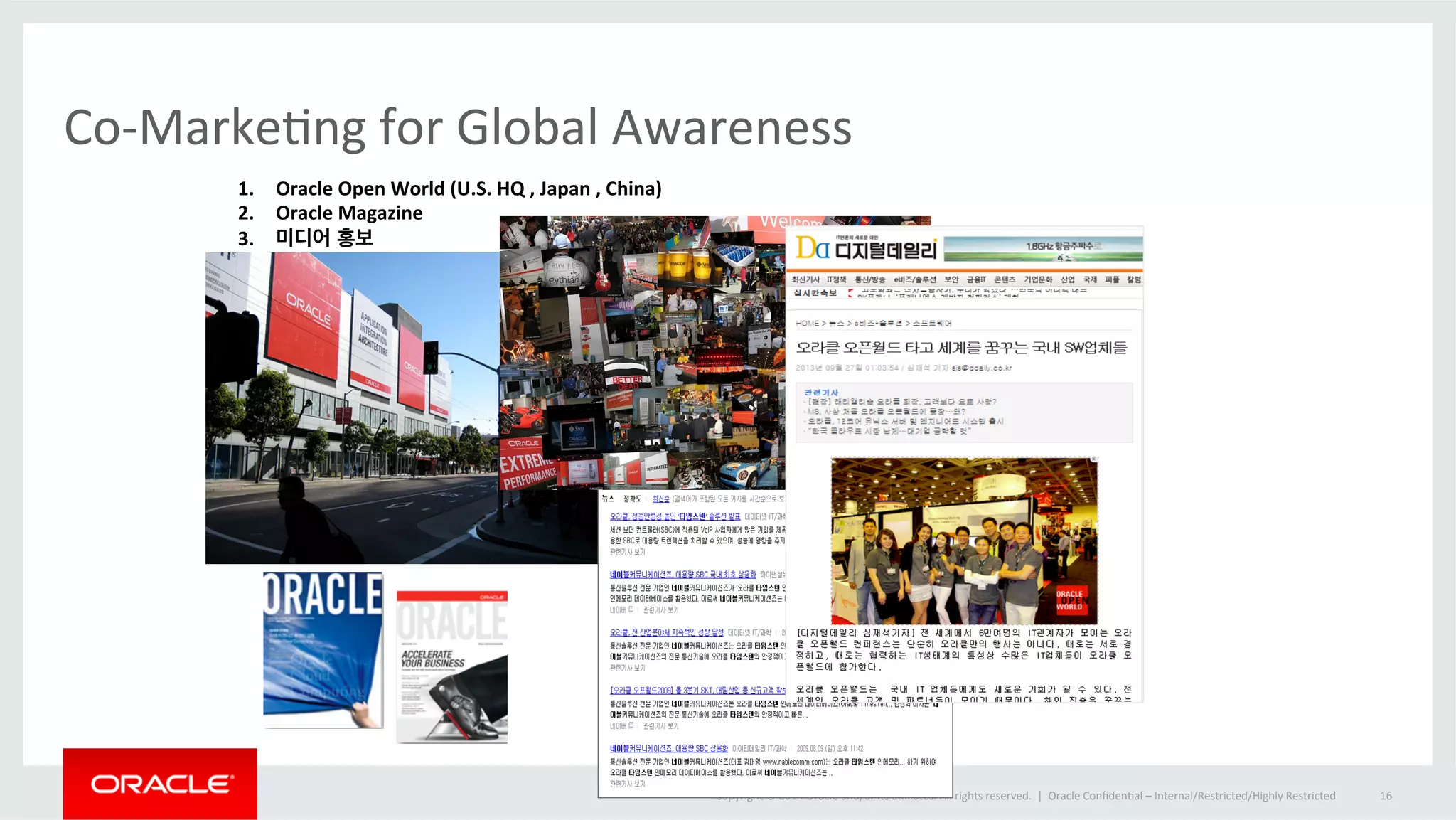Click the 관련기사 section heading
Viewport: 1456px width, 820px height.
tap(821, 393)
